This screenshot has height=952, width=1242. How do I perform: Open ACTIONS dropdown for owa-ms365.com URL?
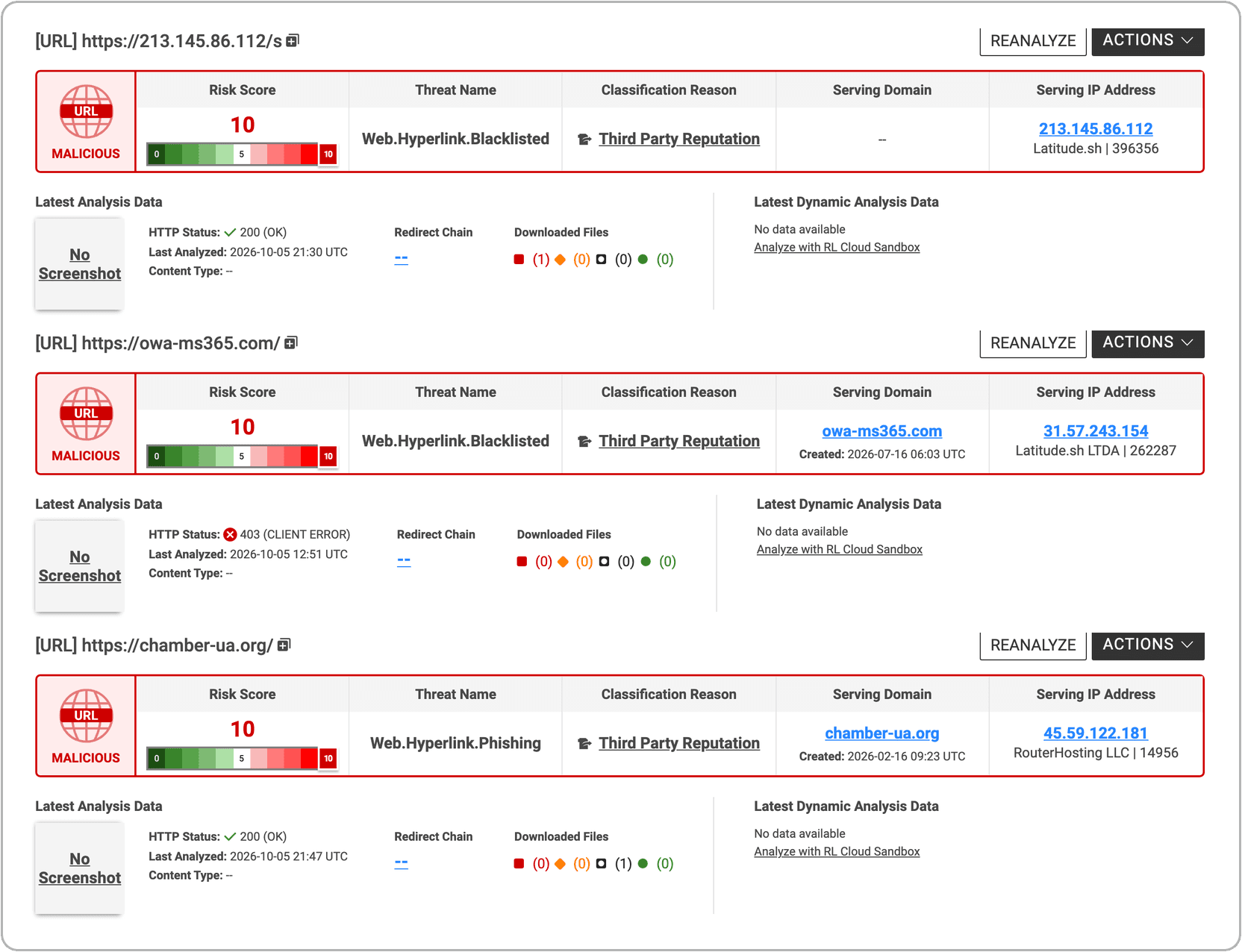tap(1148, 343)
